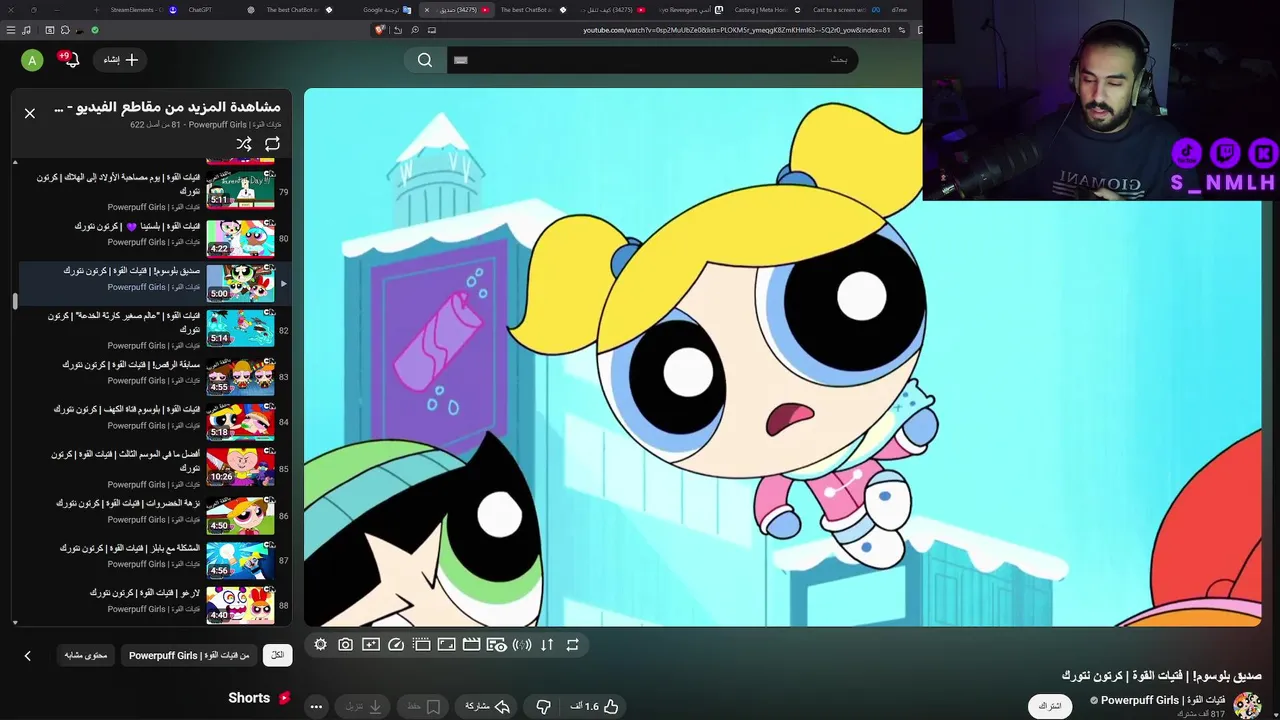Click the green check icon in browser toolbar
The width and height of the screenshot is (1280, 720).
(x=95, y=30)
